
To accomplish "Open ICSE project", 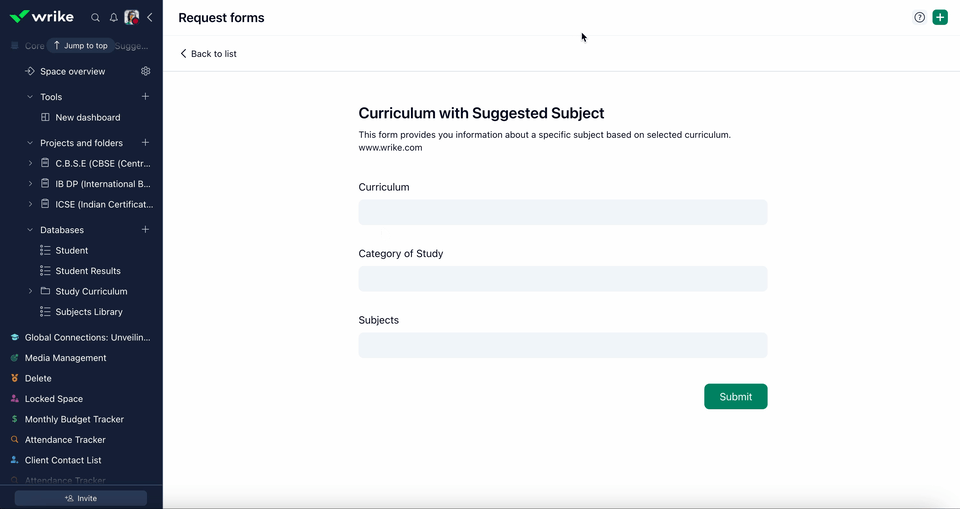I will click(x=104, y=204).
